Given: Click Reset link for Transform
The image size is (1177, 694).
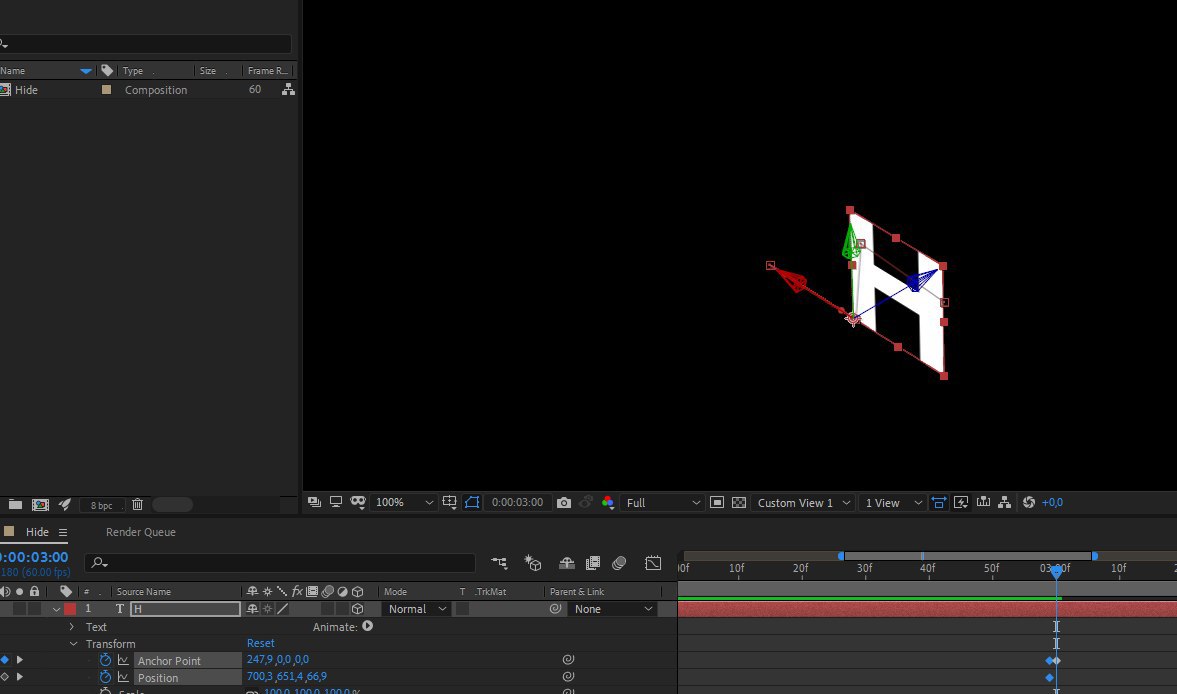Looking at the screenshot, I should (x=260, y=643).
